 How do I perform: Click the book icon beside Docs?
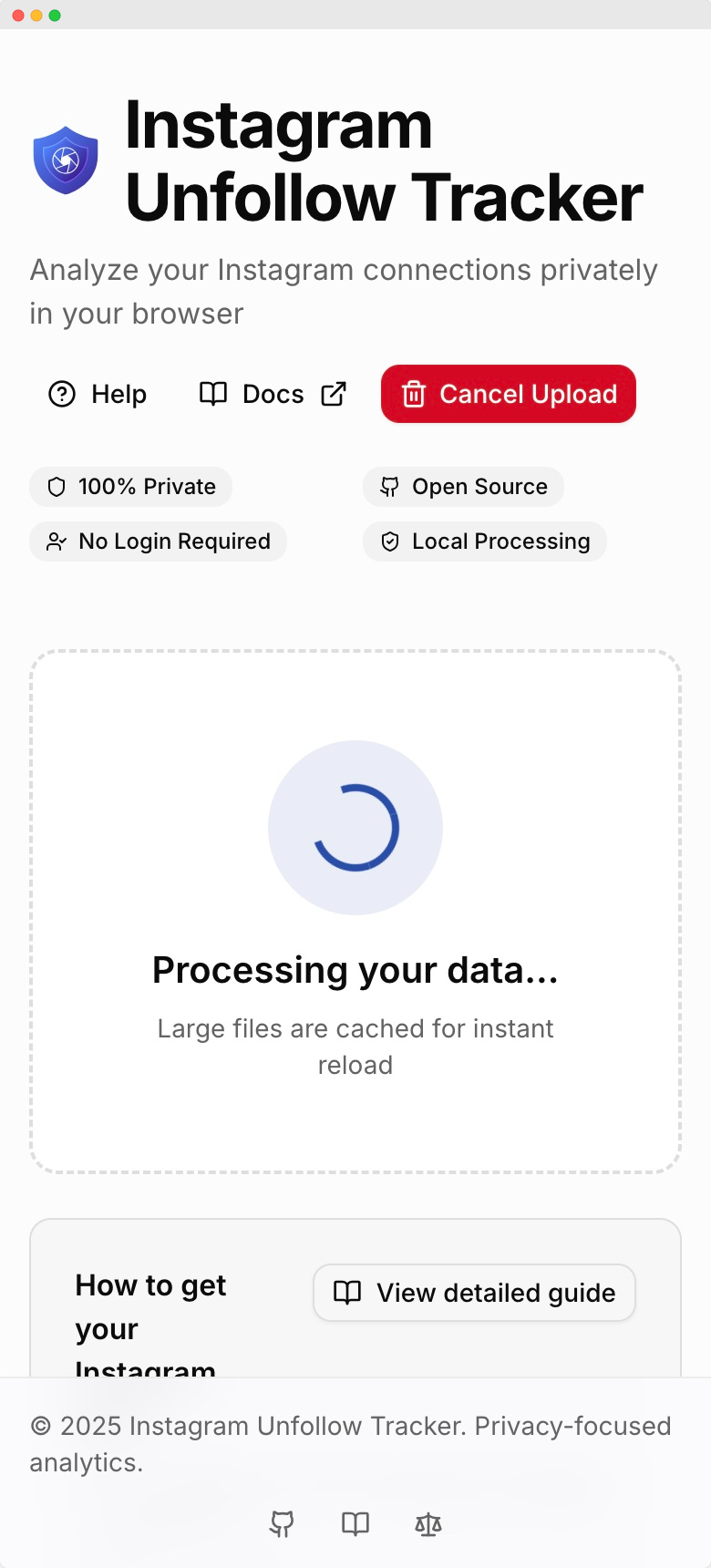coord(211,394)
